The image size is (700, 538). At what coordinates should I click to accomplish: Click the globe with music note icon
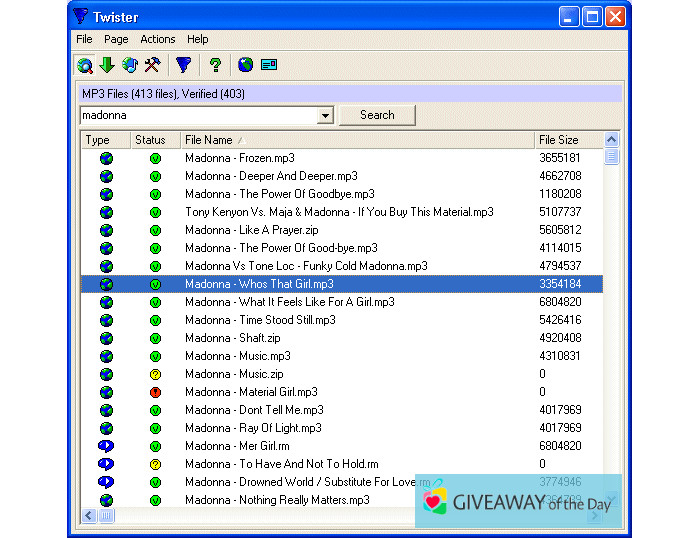pos(130,65)
